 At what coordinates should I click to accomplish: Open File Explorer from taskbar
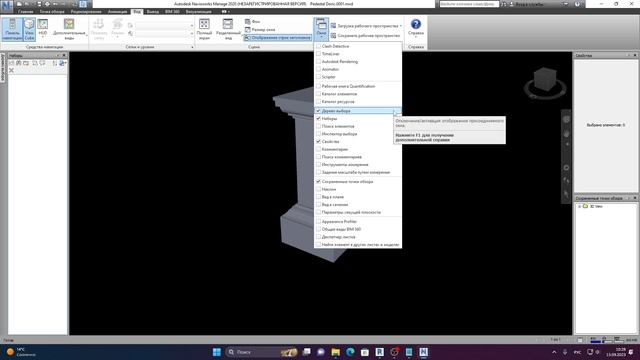[336, 352]
